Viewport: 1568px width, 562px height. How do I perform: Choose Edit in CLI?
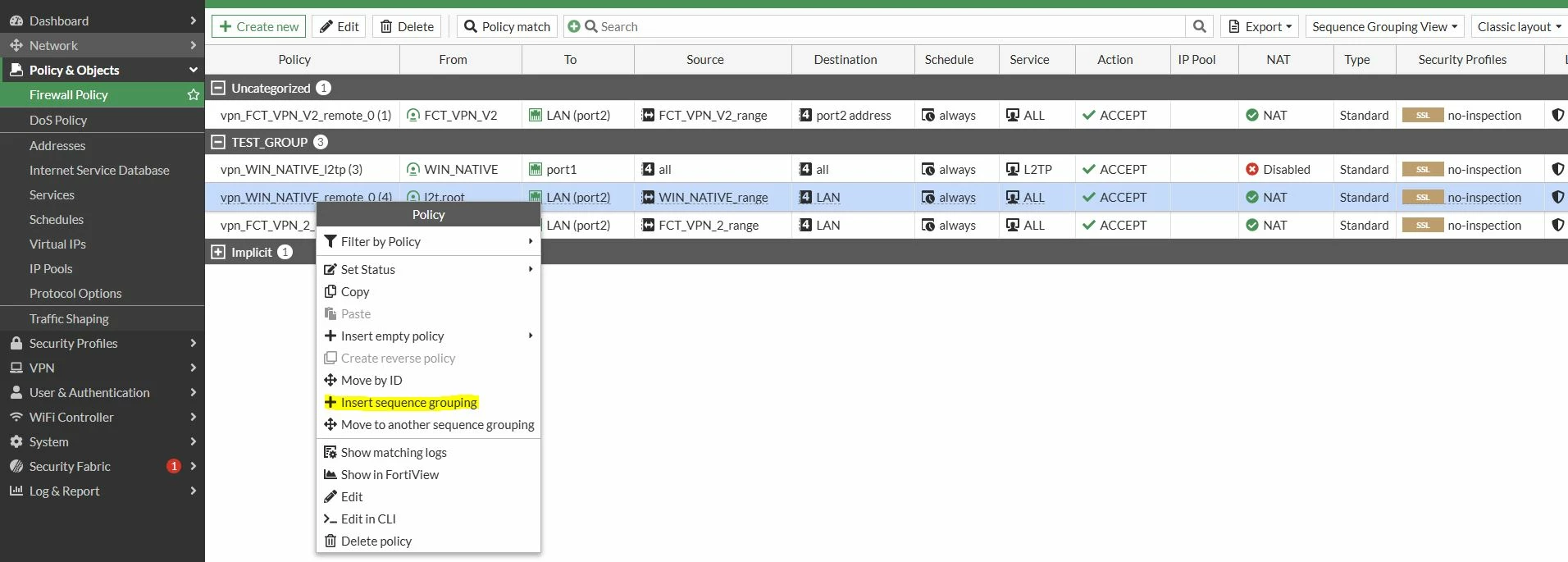click(428, 519)
